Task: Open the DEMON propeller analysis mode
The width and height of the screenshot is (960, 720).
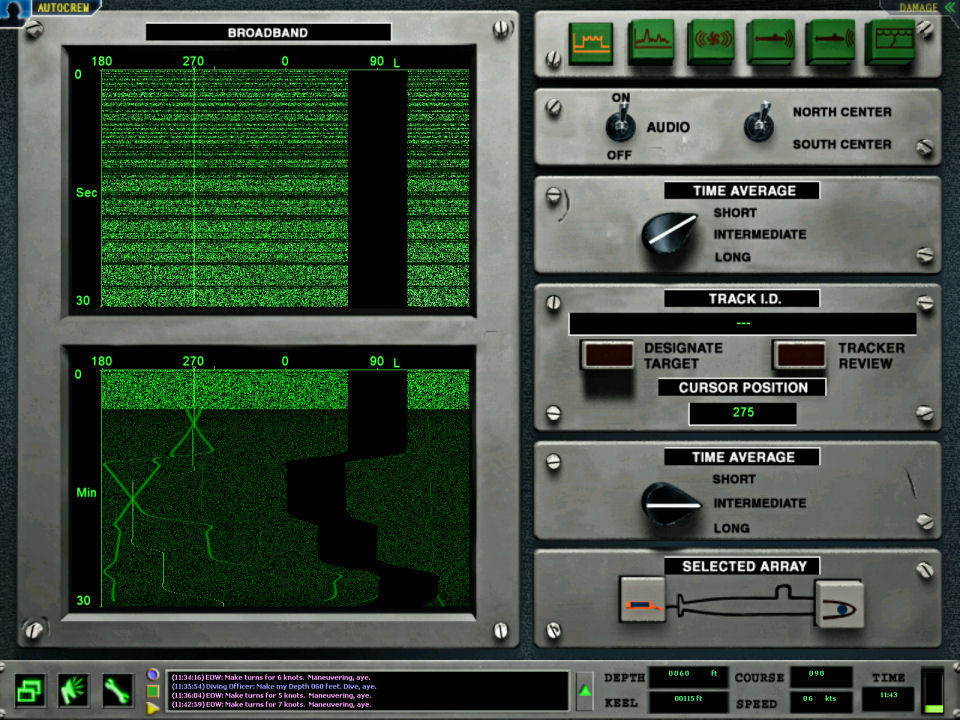Action: pos(711,43)
